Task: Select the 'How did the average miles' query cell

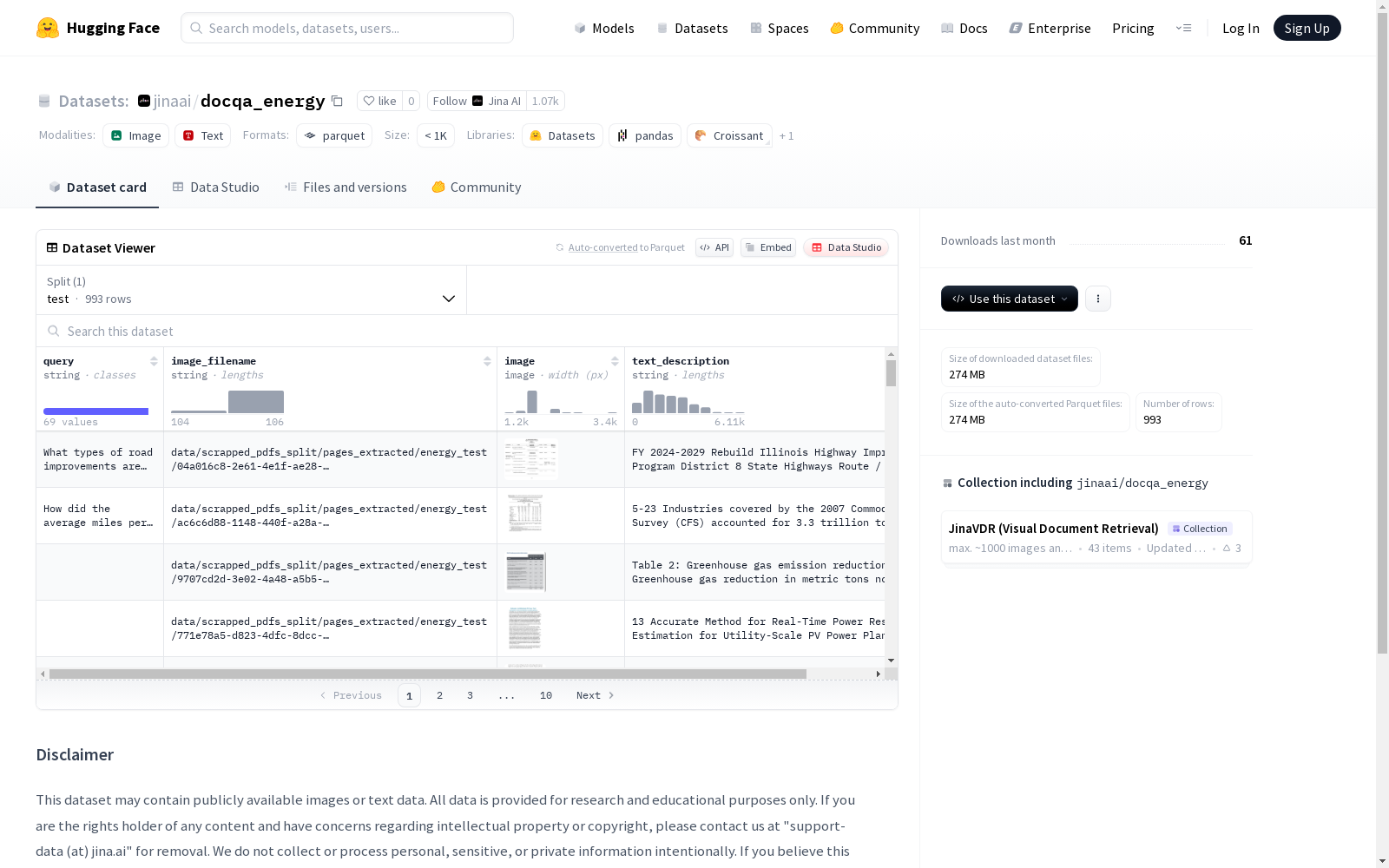Action: [x=100, y=516]
